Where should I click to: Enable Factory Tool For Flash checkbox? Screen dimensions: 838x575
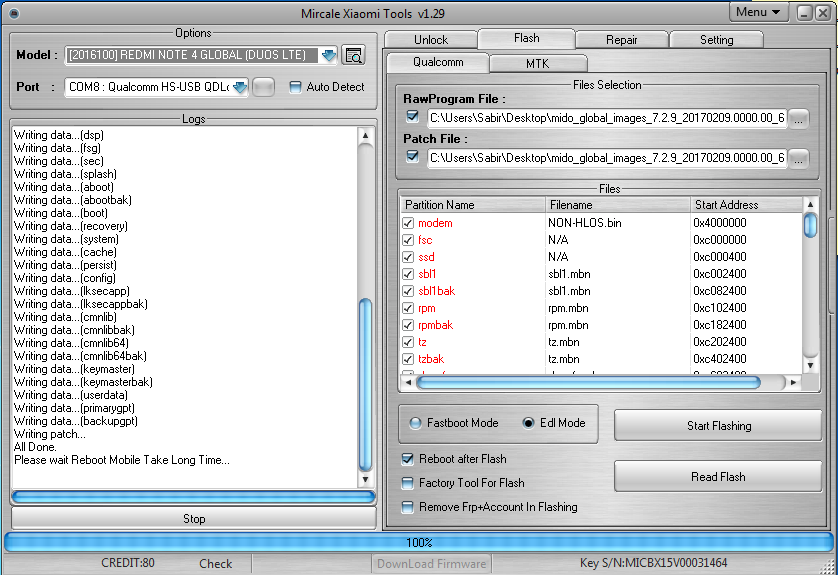tap(407, 483)
